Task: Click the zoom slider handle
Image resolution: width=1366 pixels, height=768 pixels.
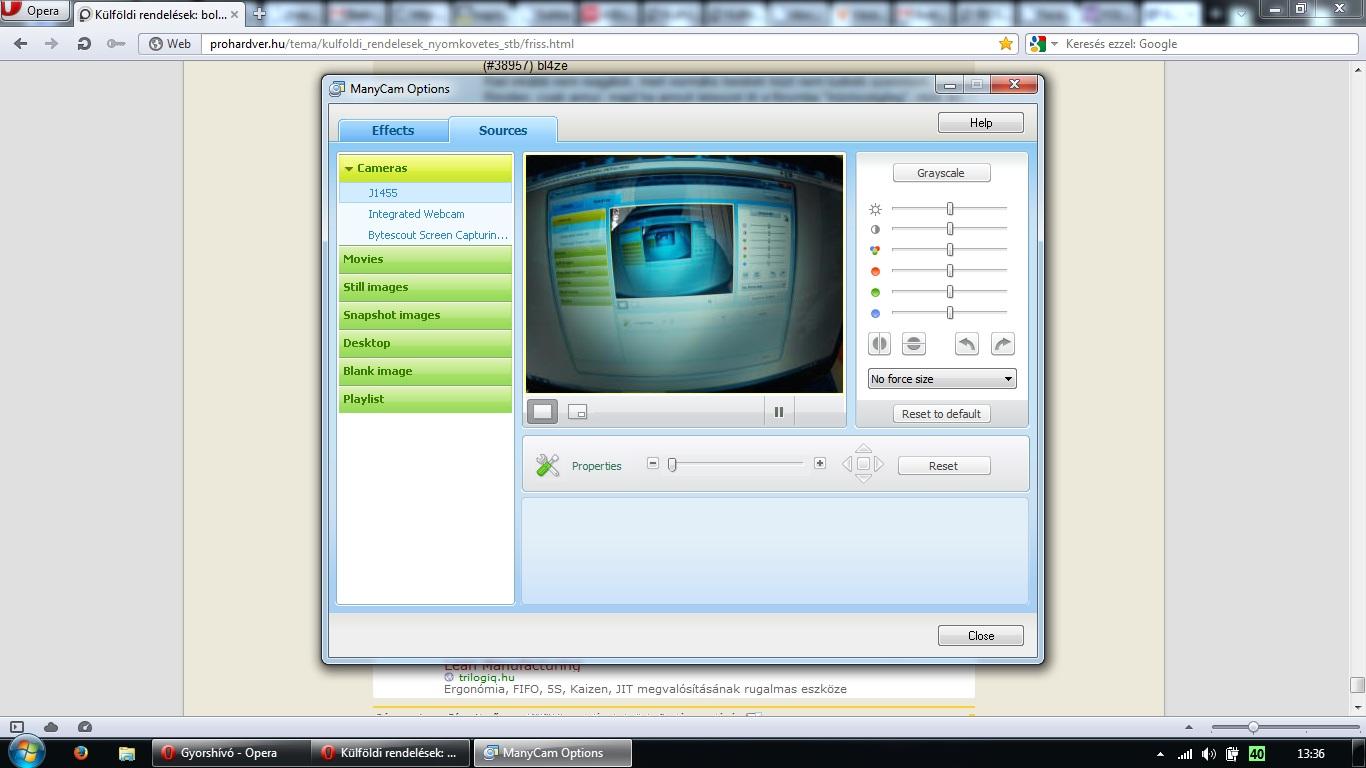Action: pyautogui.click(x=673, y=464)
